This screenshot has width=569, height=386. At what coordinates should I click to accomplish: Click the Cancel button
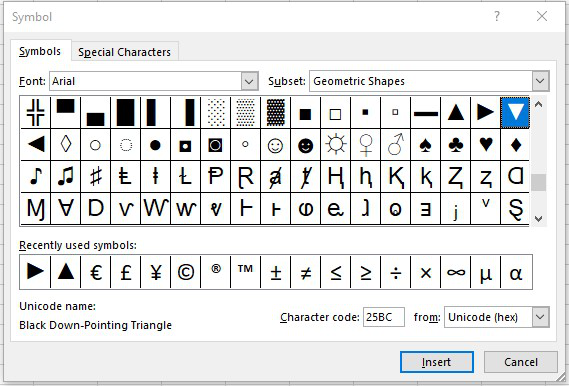tap(521, 362)
